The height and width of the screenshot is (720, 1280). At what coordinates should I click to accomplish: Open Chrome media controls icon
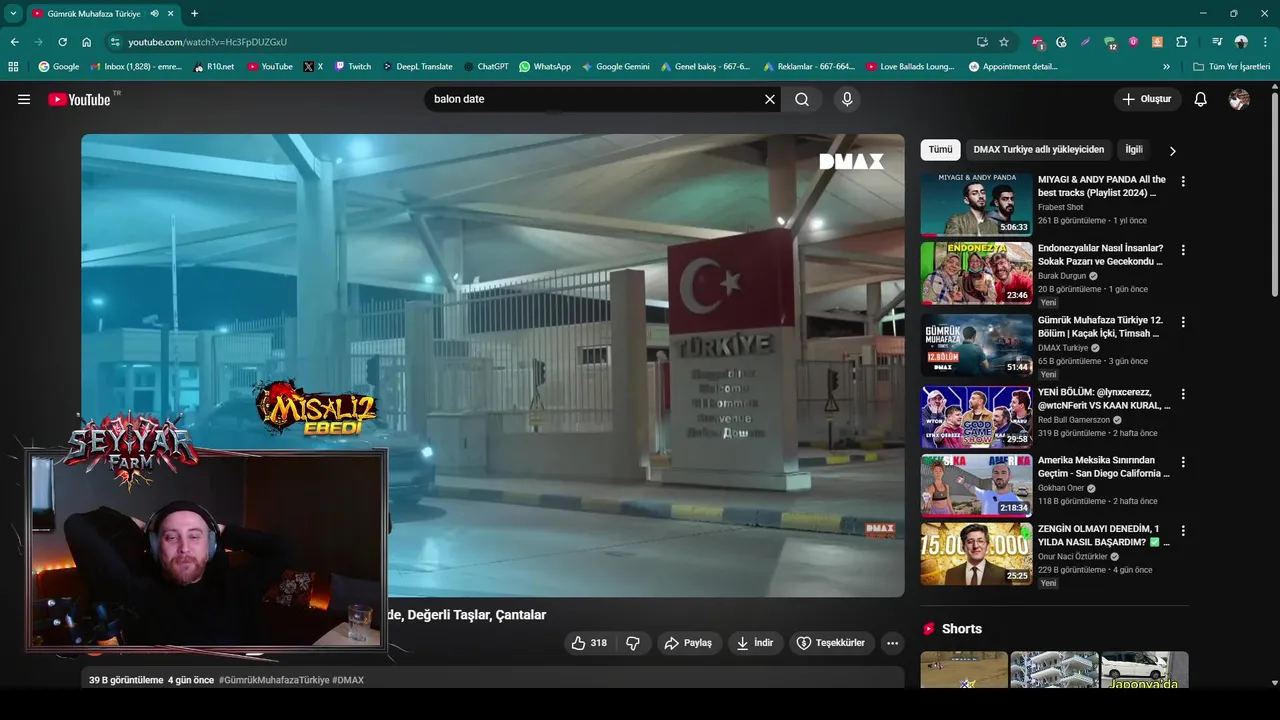coord(1216,42)
